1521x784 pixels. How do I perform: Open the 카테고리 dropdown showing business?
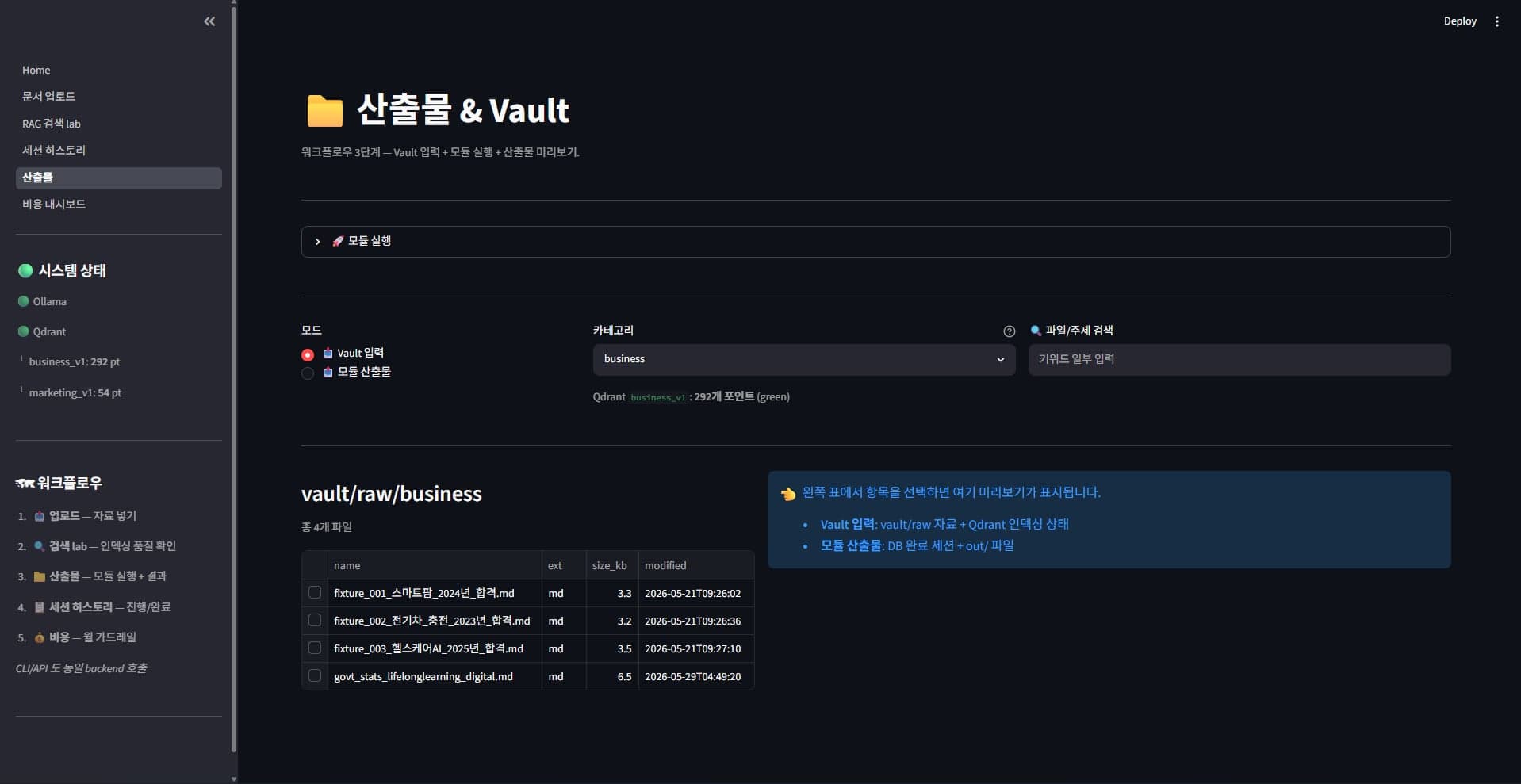click(803, 359)
